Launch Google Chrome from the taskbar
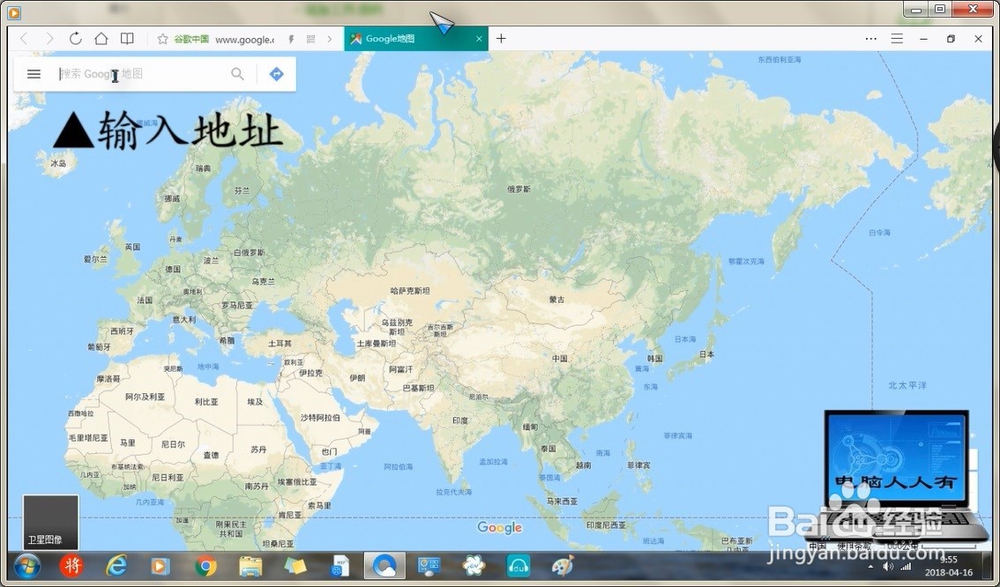Viewport: 1000px width, 587px height. coord(205,566)
